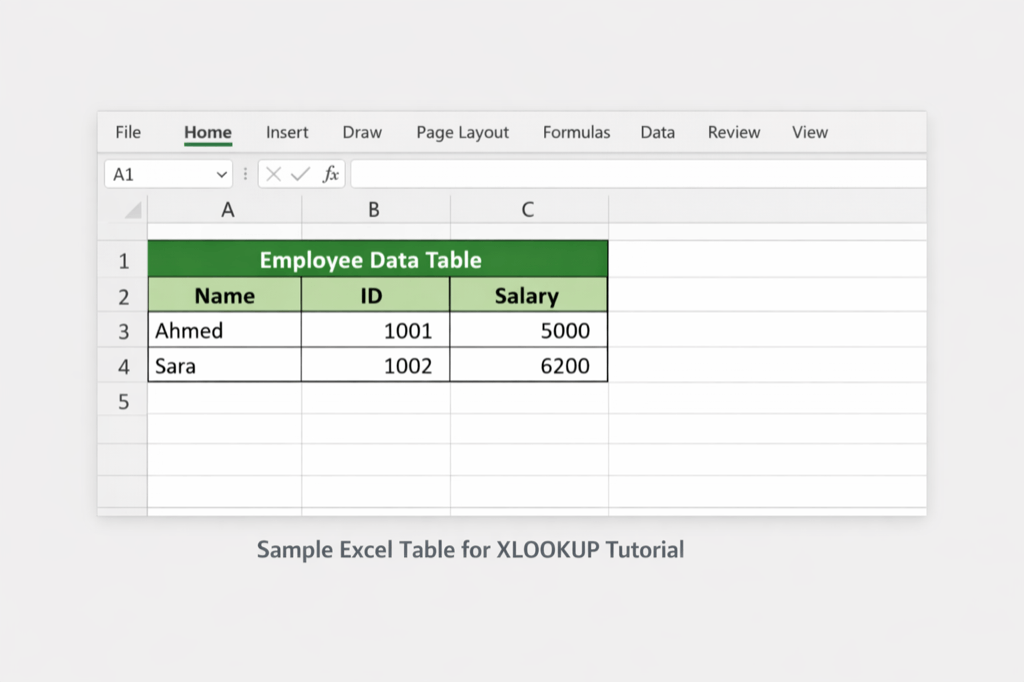Open the Data ribbon tab

657,132
